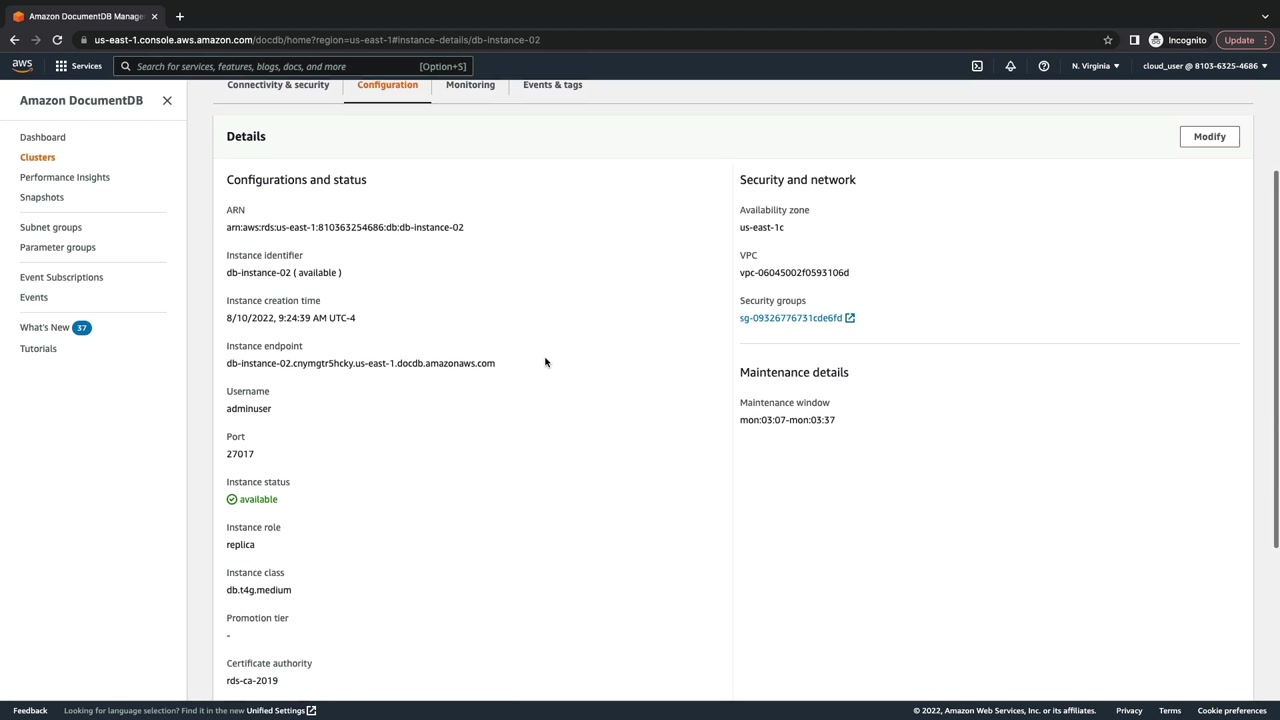Image resolution: width=1280 pixels, height=720 pixels.
Task: Click the availability zone us-east-1c
Action: tap(762, 227)
